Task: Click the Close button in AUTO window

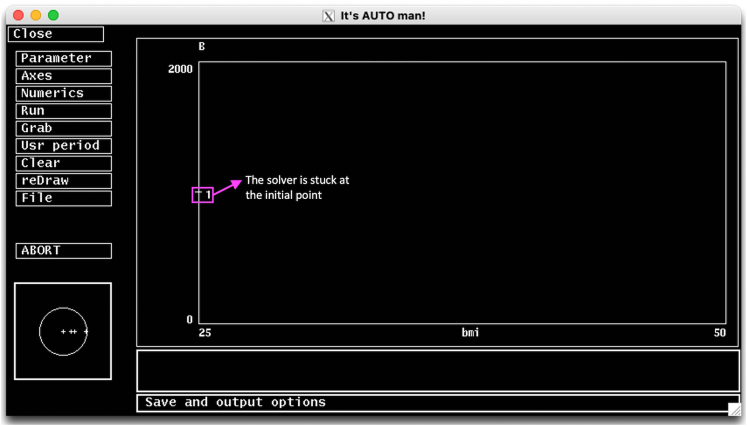Action: tap(56, 34)
